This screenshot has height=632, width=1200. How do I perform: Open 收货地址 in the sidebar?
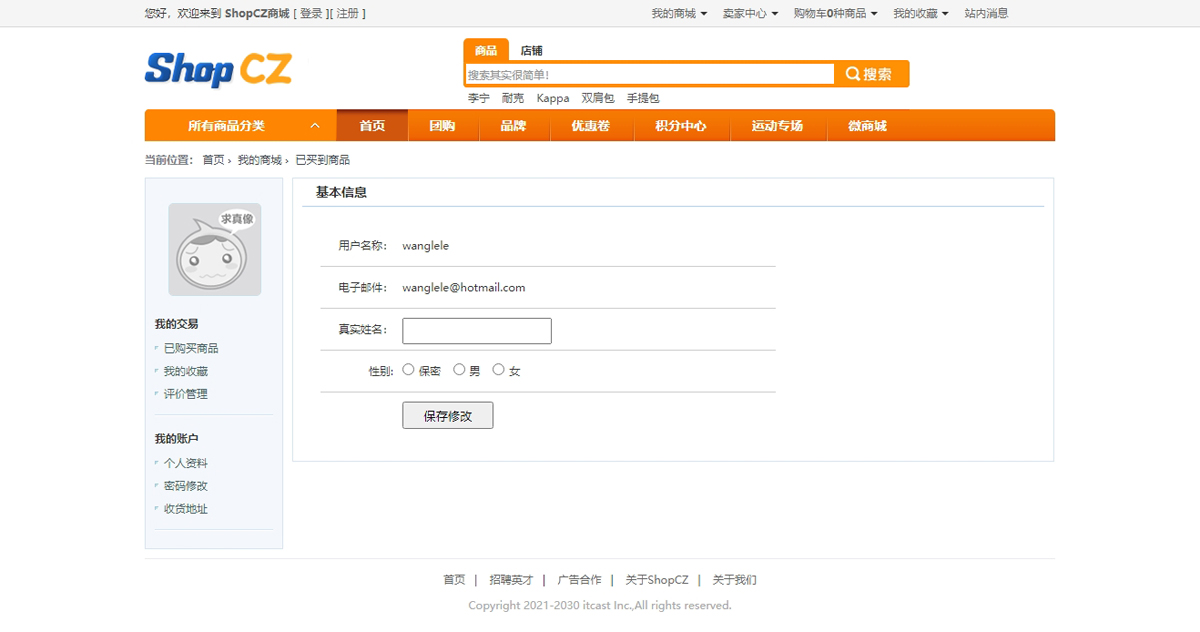[186, 509]
